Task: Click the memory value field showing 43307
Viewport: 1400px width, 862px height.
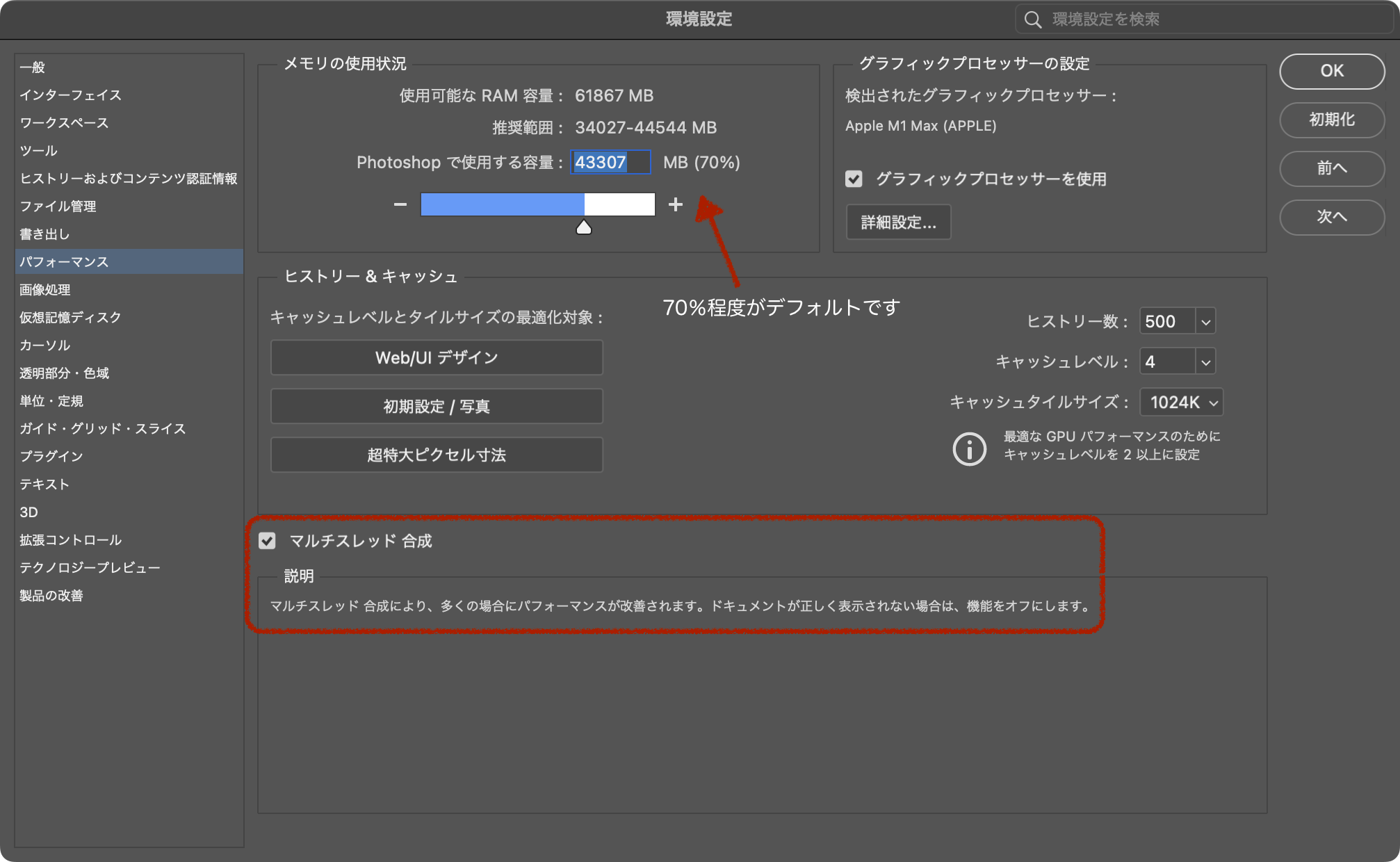Action: [x=609, y=162]
